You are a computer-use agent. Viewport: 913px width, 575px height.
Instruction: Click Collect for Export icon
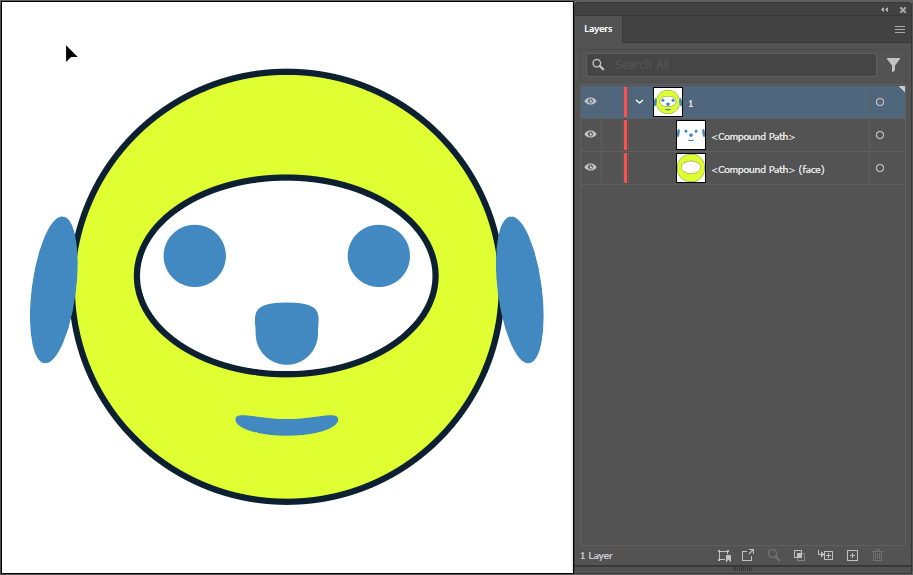724,555
